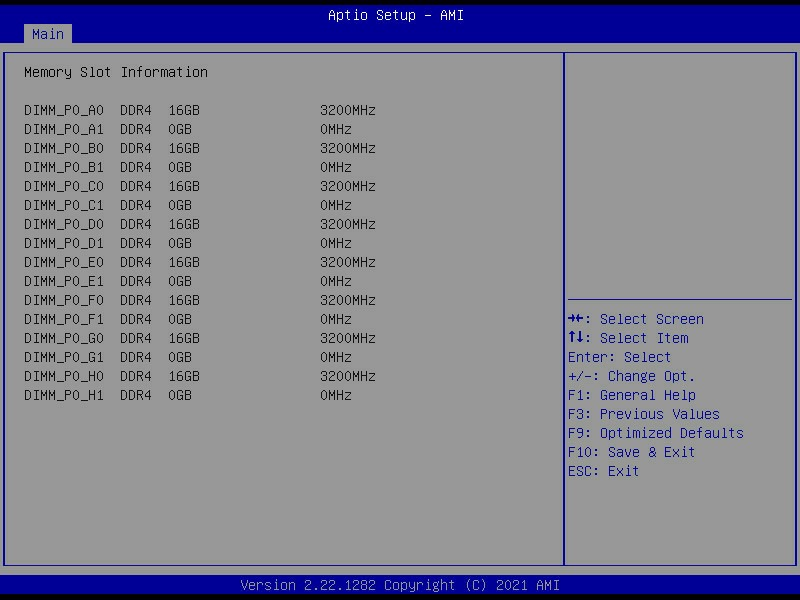
Task: Click the 0MHz value for DIMM_P0_E1
Action: [336, 281]
